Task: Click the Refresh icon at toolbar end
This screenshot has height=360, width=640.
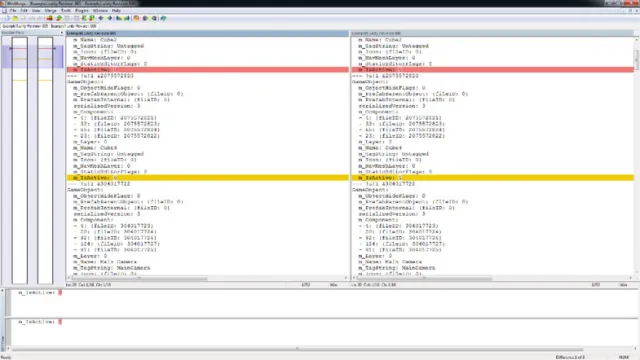Action: pos(163,18)
